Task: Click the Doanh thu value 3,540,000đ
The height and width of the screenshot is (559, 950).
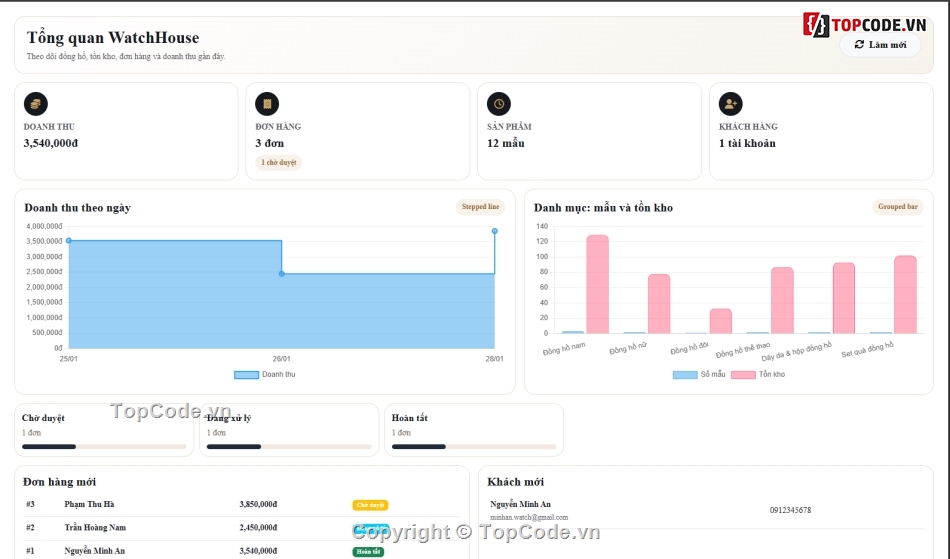Action: click(51, 144)
